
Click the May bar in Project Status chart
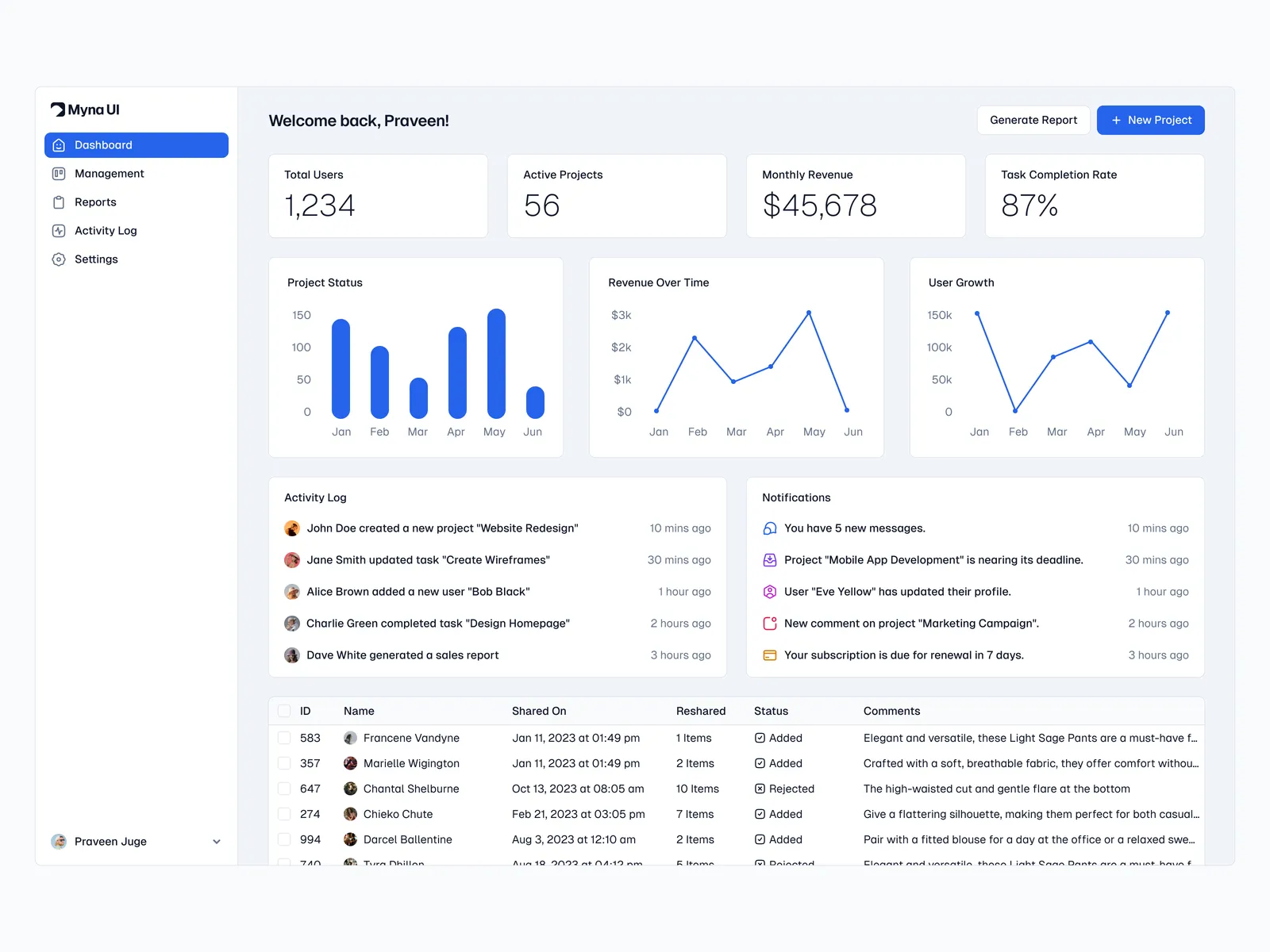pyautogui.click(x=496, y=363)
